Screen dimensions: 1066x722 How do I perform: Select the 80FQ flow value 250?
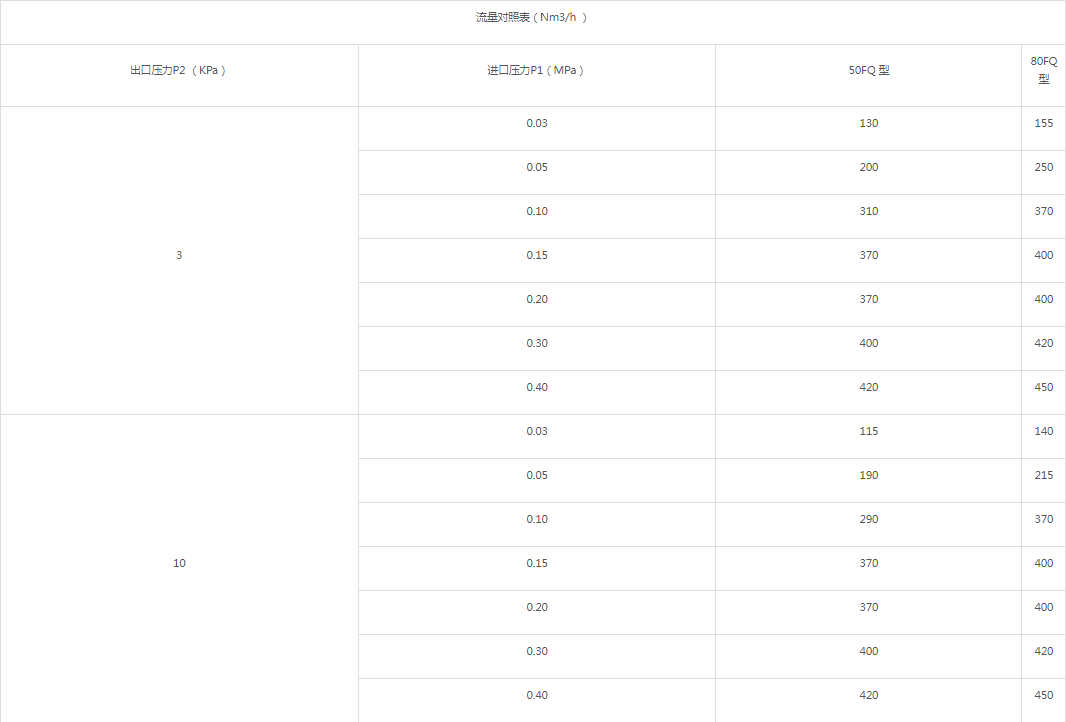[x=1043, y=167]
